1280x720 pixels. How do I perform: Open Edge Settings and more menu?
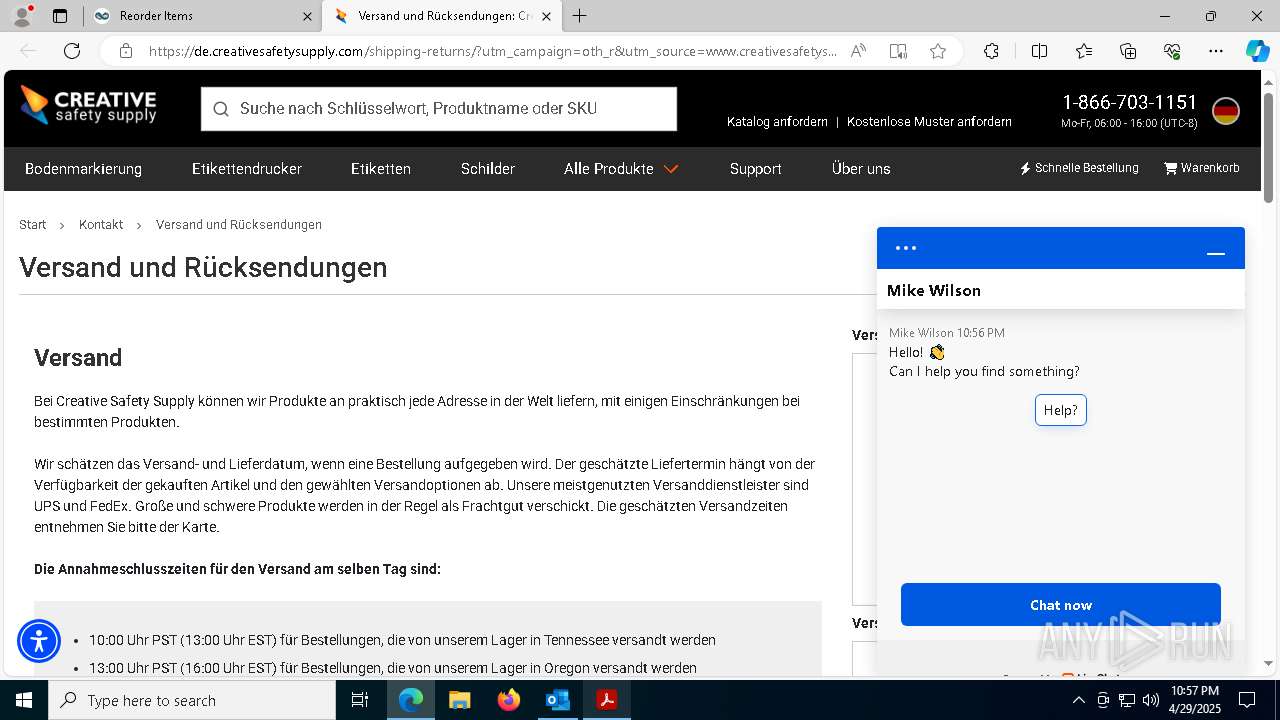coord(1216,51)
